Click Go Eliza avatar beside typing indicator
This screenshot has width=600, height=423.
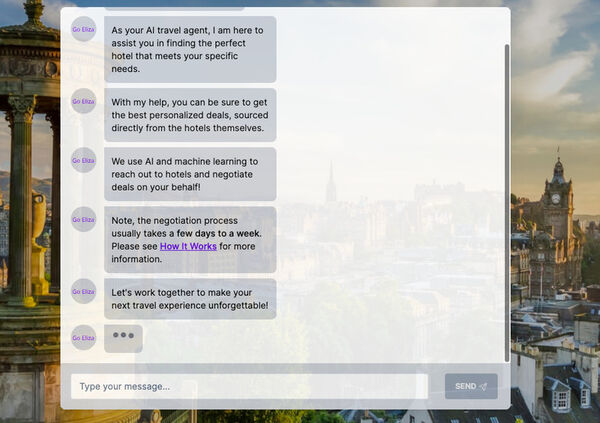point(83,338)
